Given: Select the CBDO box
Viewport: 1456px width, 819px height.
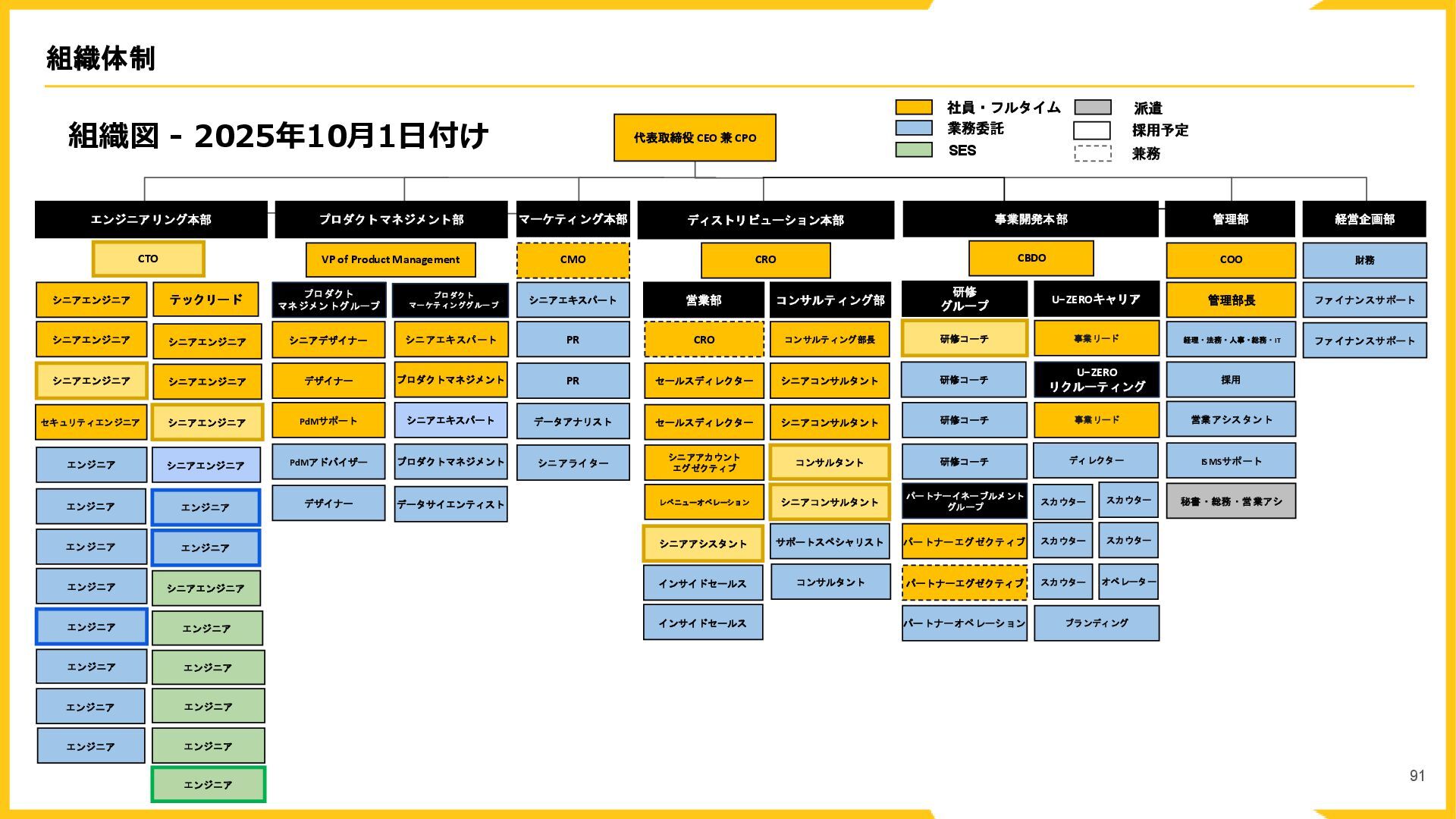Looking at the screenshot, I should [x=1031, y=259].
